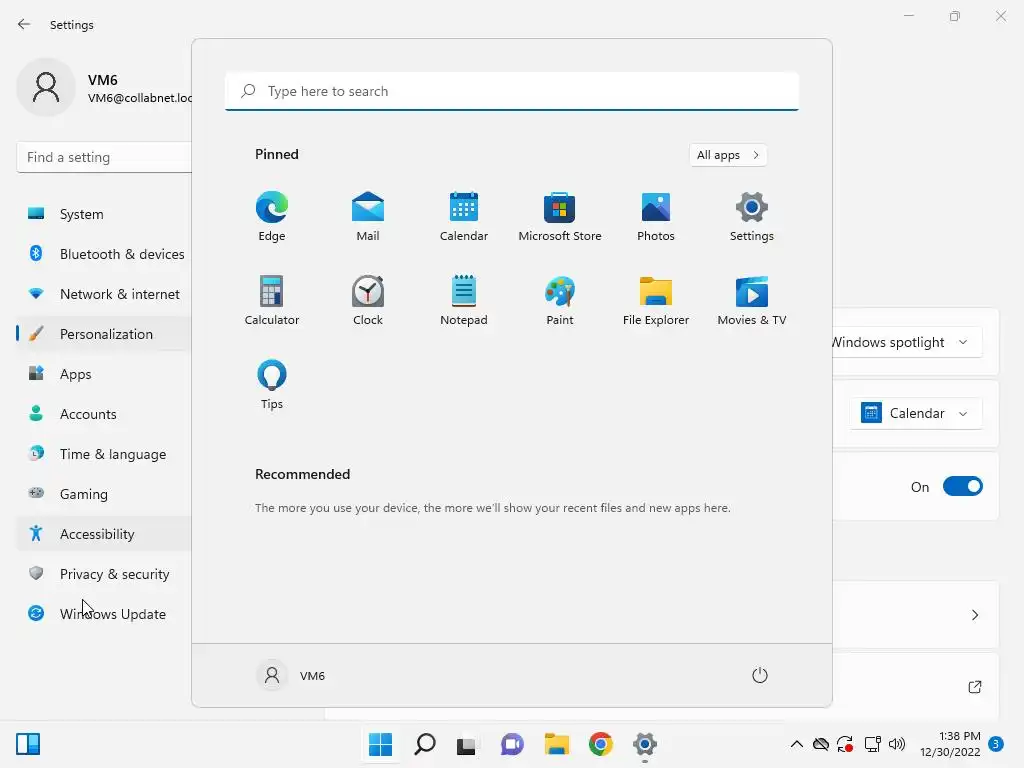Launch the Photos app
The image size is (1024, 768).
tap(656, 217)
